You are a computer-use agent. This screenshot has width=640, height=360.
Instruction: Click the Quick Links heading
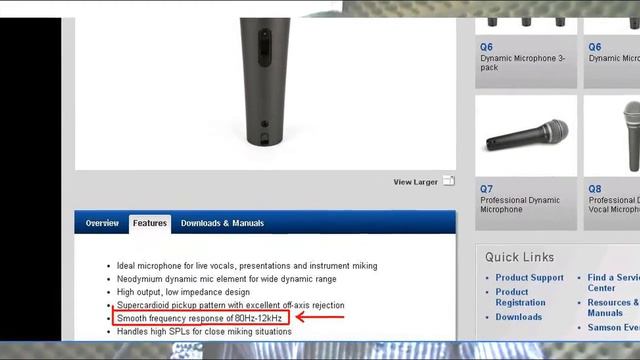520,257
